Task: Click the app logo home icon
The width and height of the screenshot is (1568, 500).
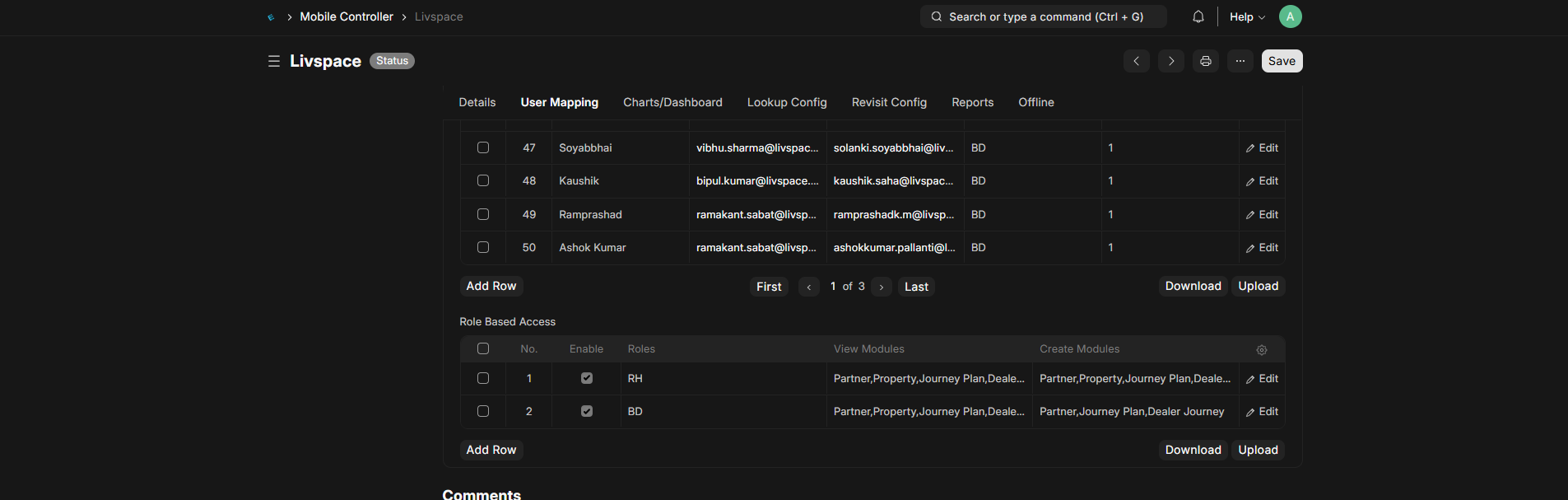Action: (x=271, y=16)
